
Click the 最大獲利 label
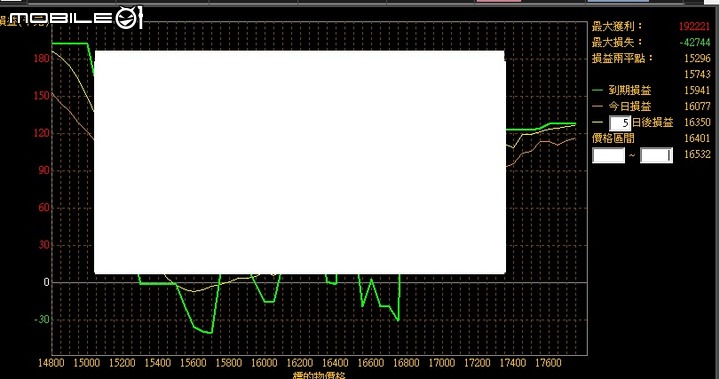(x=617, y=26)
